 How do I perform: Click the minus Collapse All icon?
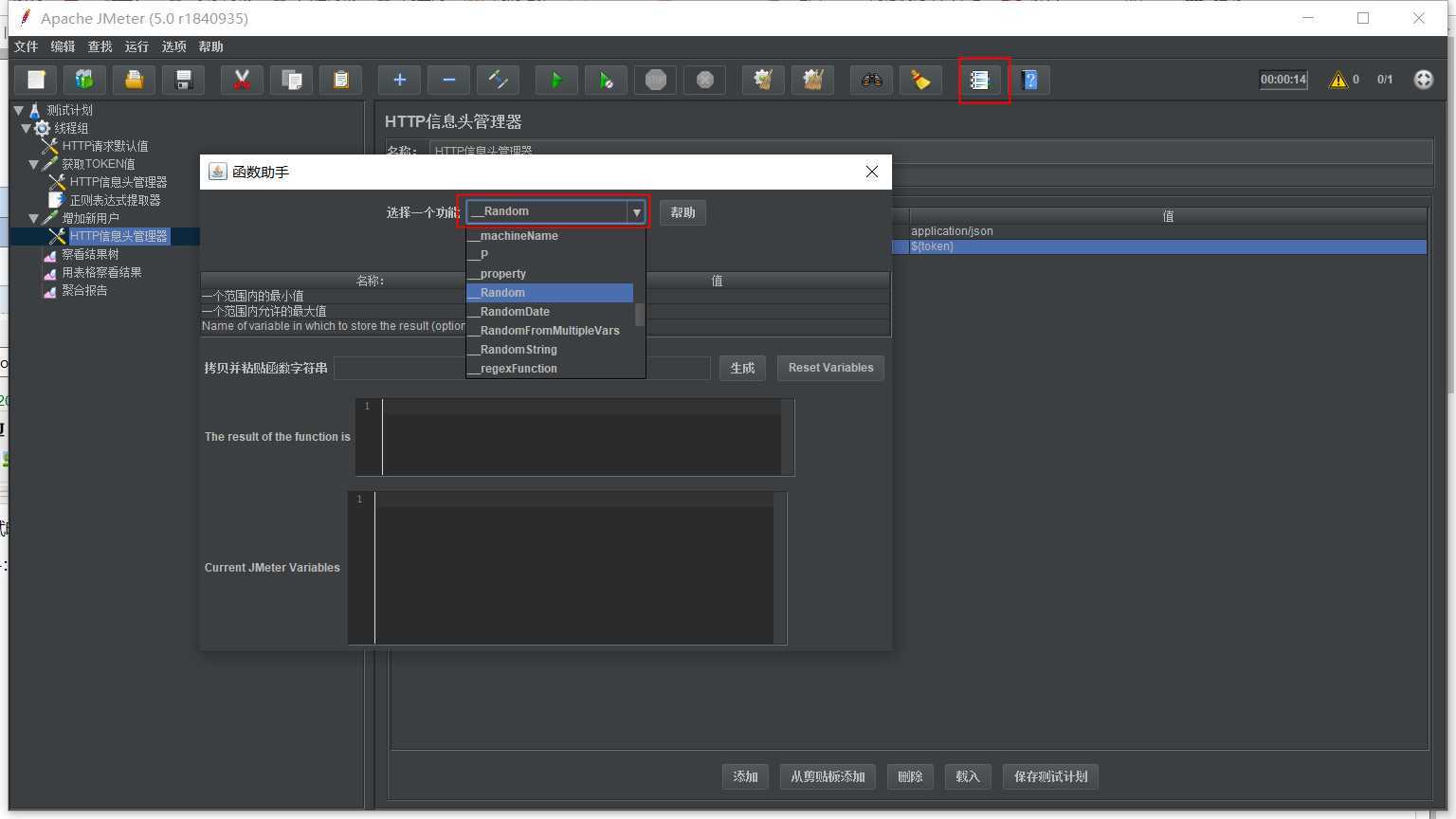(448, 80)
